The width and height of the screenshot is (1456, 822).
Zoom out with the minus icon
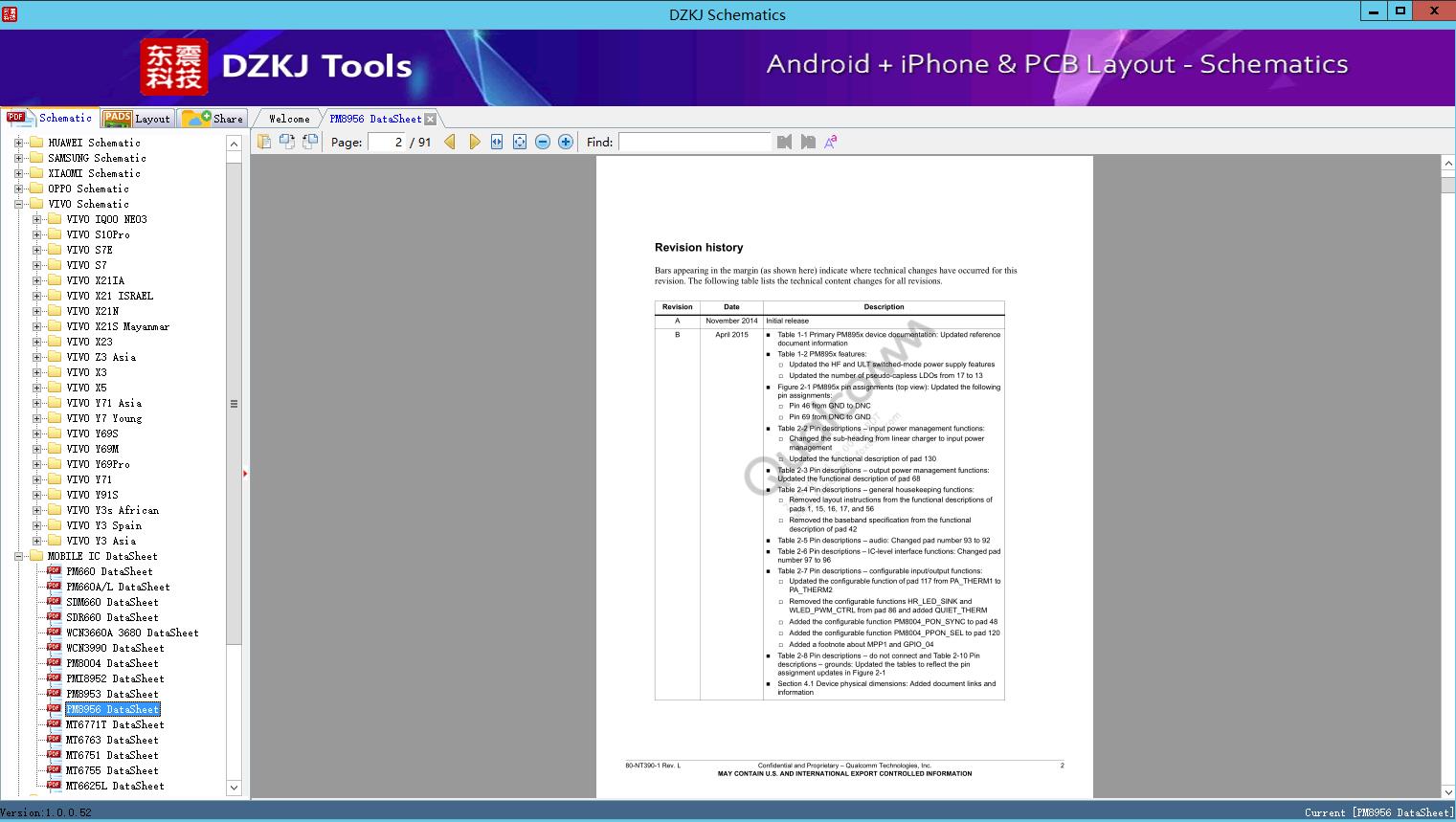click(x=543, y=142)
